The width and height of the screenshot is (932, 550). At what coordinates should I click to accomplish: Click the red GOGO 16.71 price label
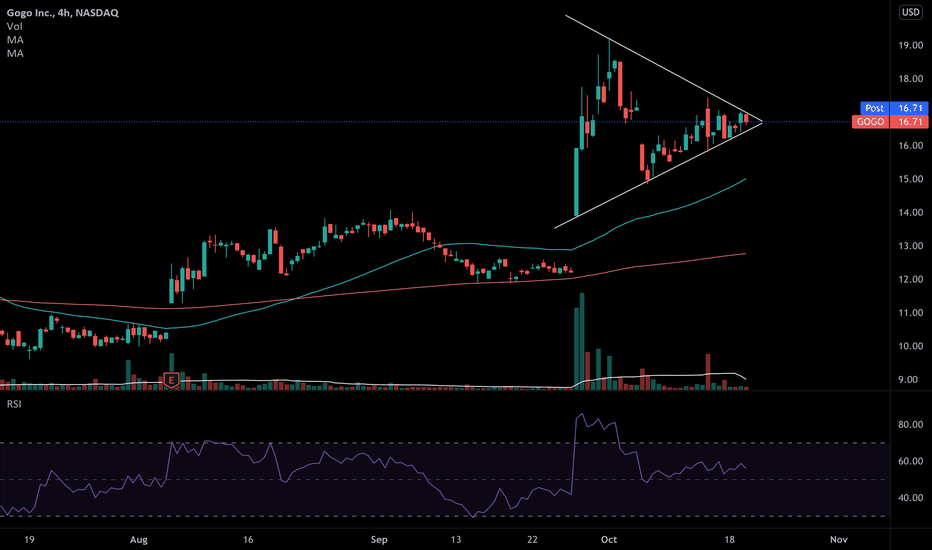coord(890,122)
